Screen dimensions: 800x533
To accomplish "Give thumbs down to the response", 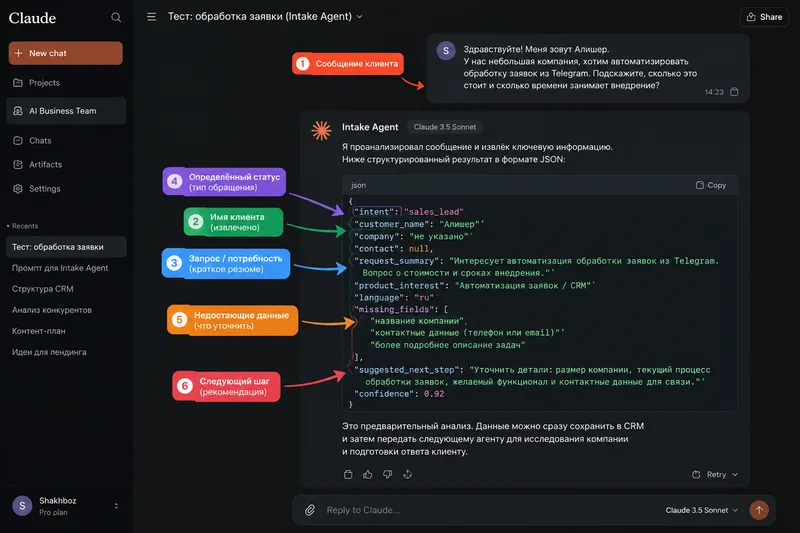I will 388,474.
